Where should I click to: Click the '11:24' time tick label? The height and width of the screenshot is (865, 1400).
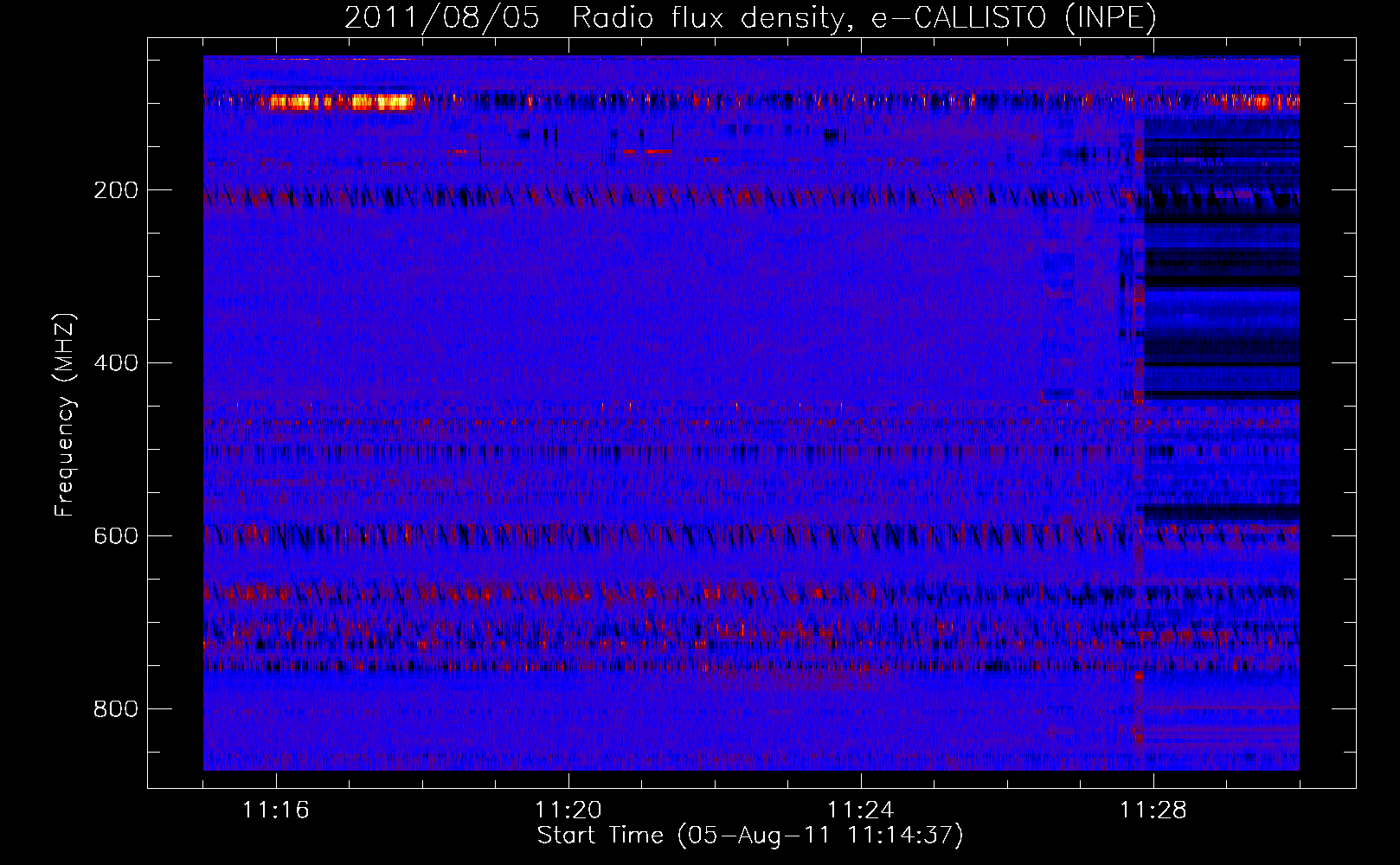pyautogui.click(x=861, y=811)
